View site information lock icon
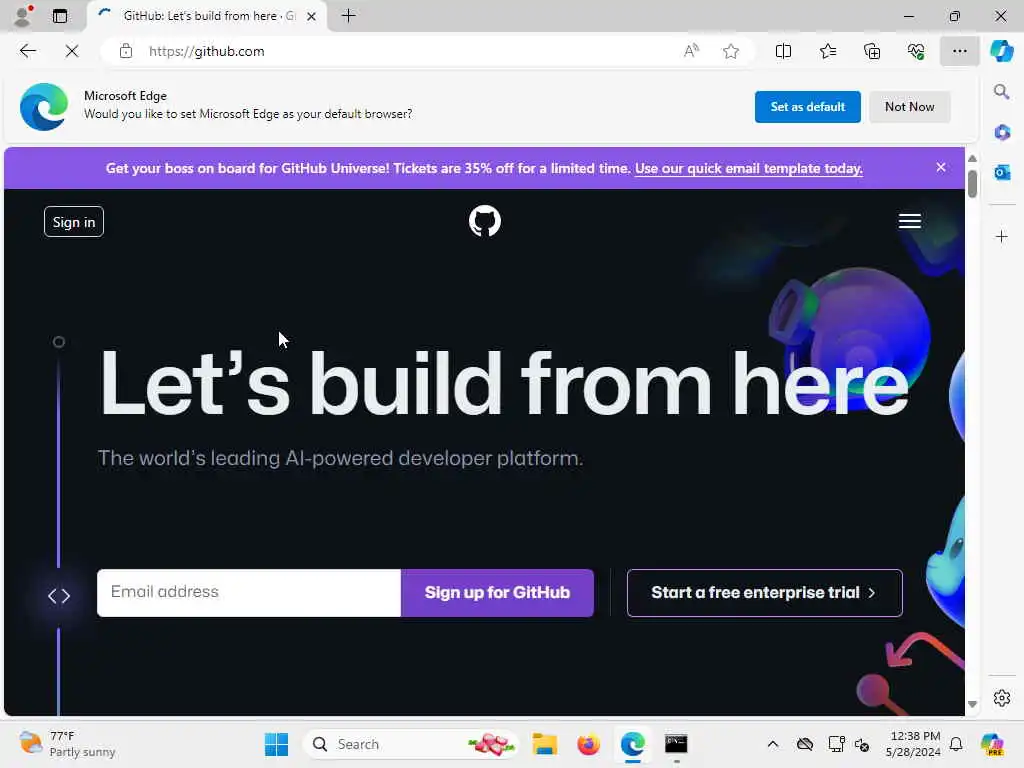Image resolution: width=1024 pixels, height=768 pixels. (126, 51)
